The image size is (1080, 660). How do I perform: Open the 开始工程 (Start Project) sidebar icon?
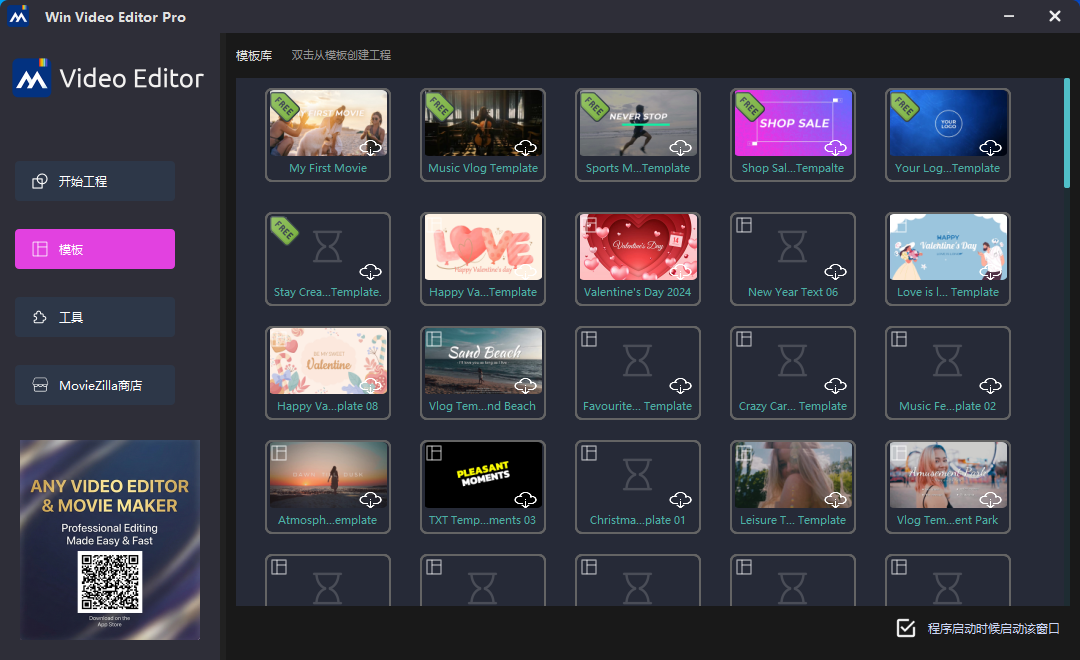[x=95, y=181]
